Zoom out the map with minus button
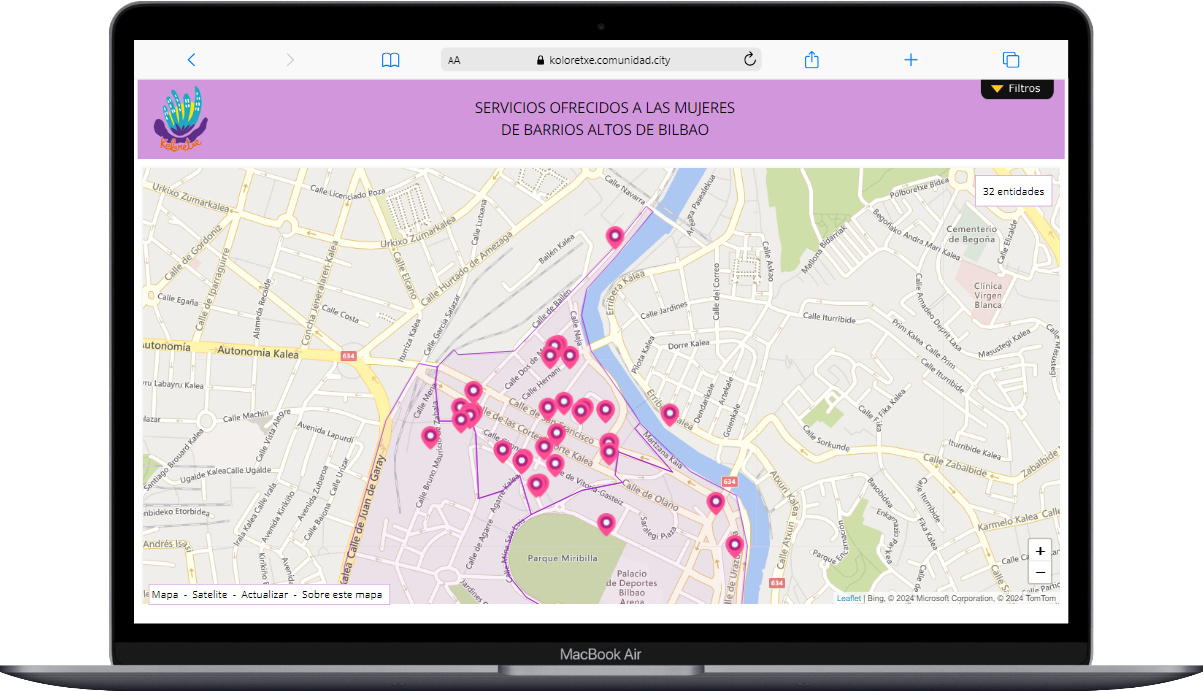The height and width of the screenshot is (691, 1203). (1040, 572)
